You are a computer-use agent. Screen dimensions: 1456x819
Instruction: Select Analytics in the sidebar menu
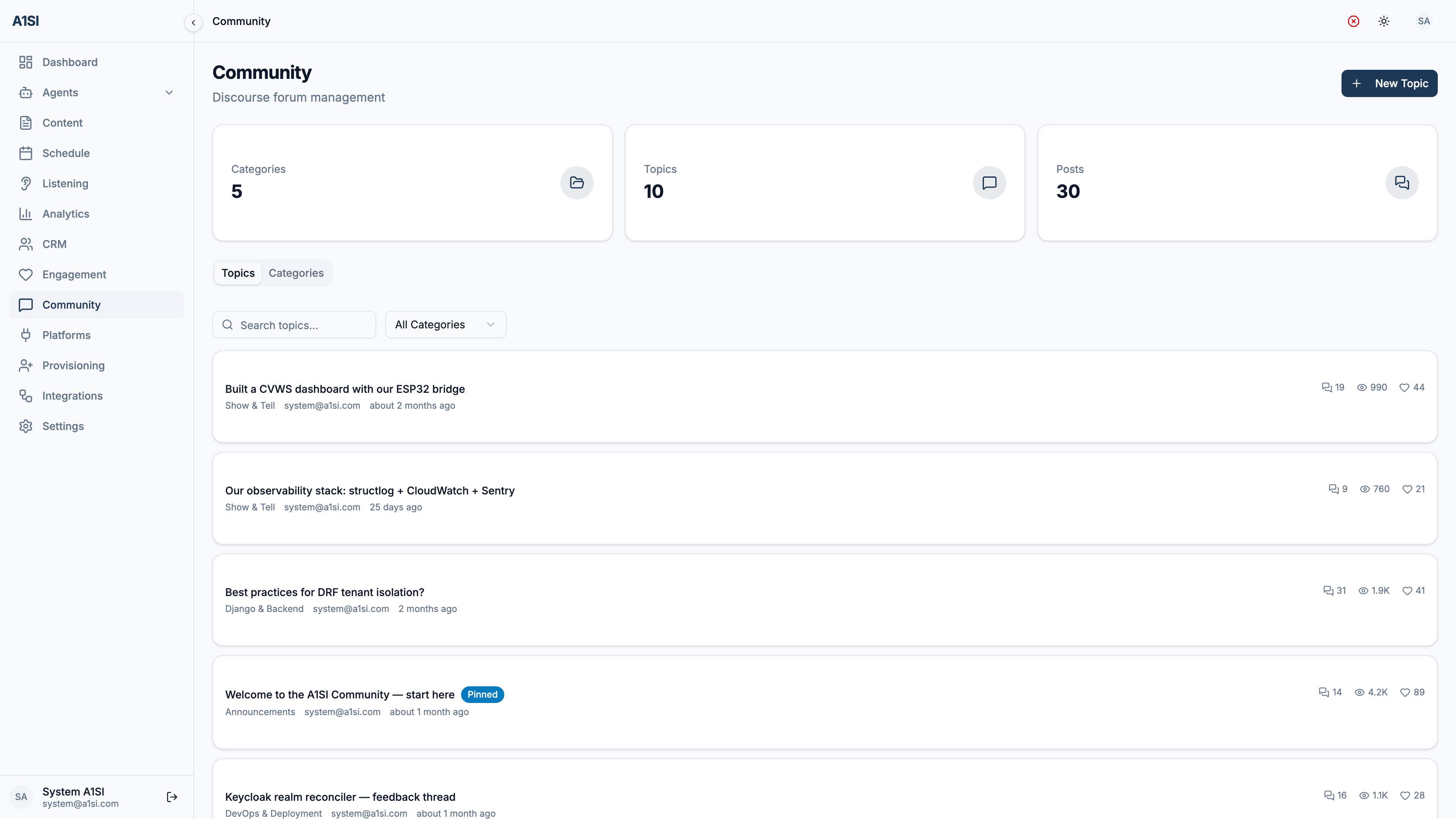point(97,213)
